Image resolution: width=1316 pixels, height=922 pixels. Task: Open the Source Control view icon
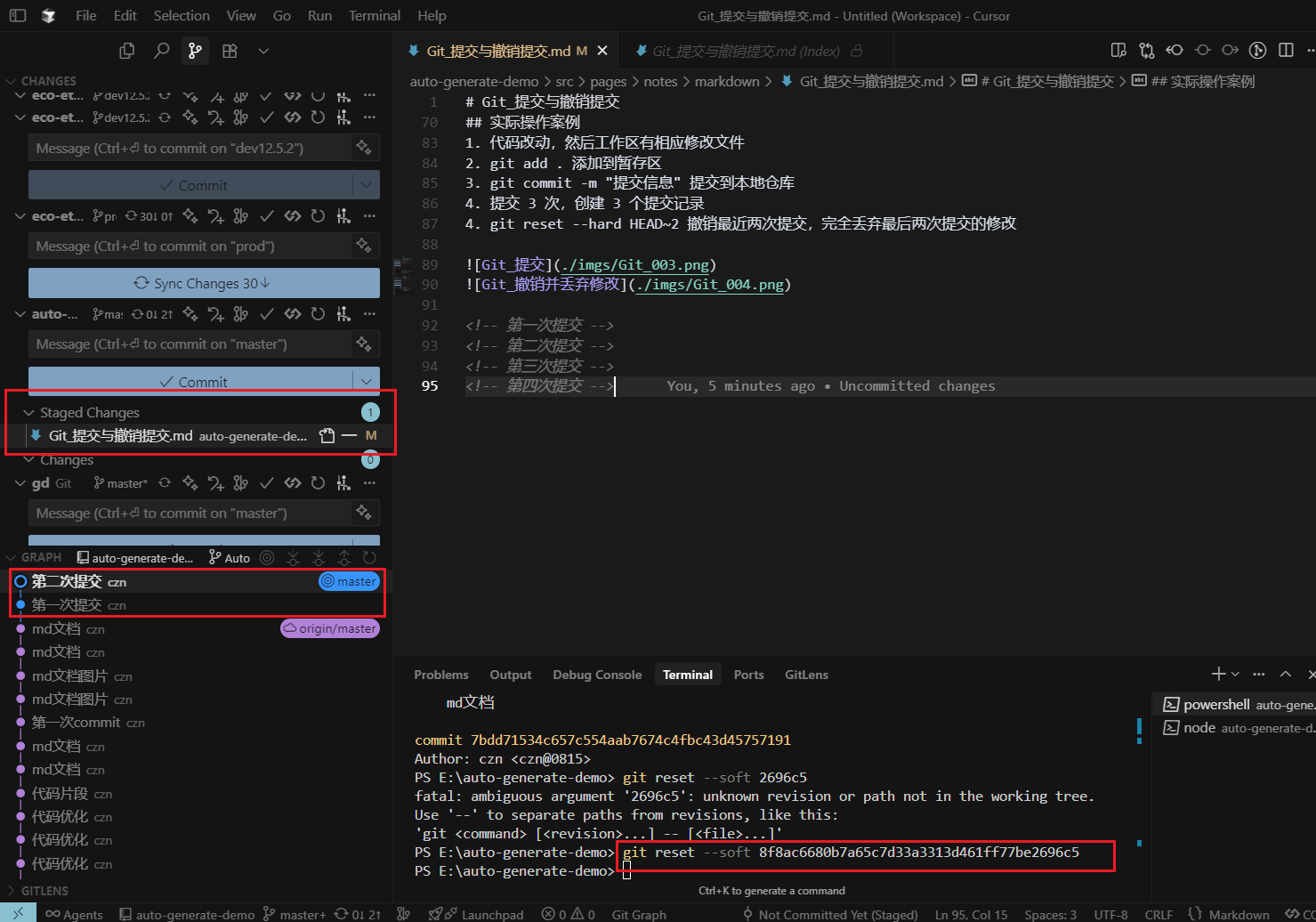click(195, 51)
